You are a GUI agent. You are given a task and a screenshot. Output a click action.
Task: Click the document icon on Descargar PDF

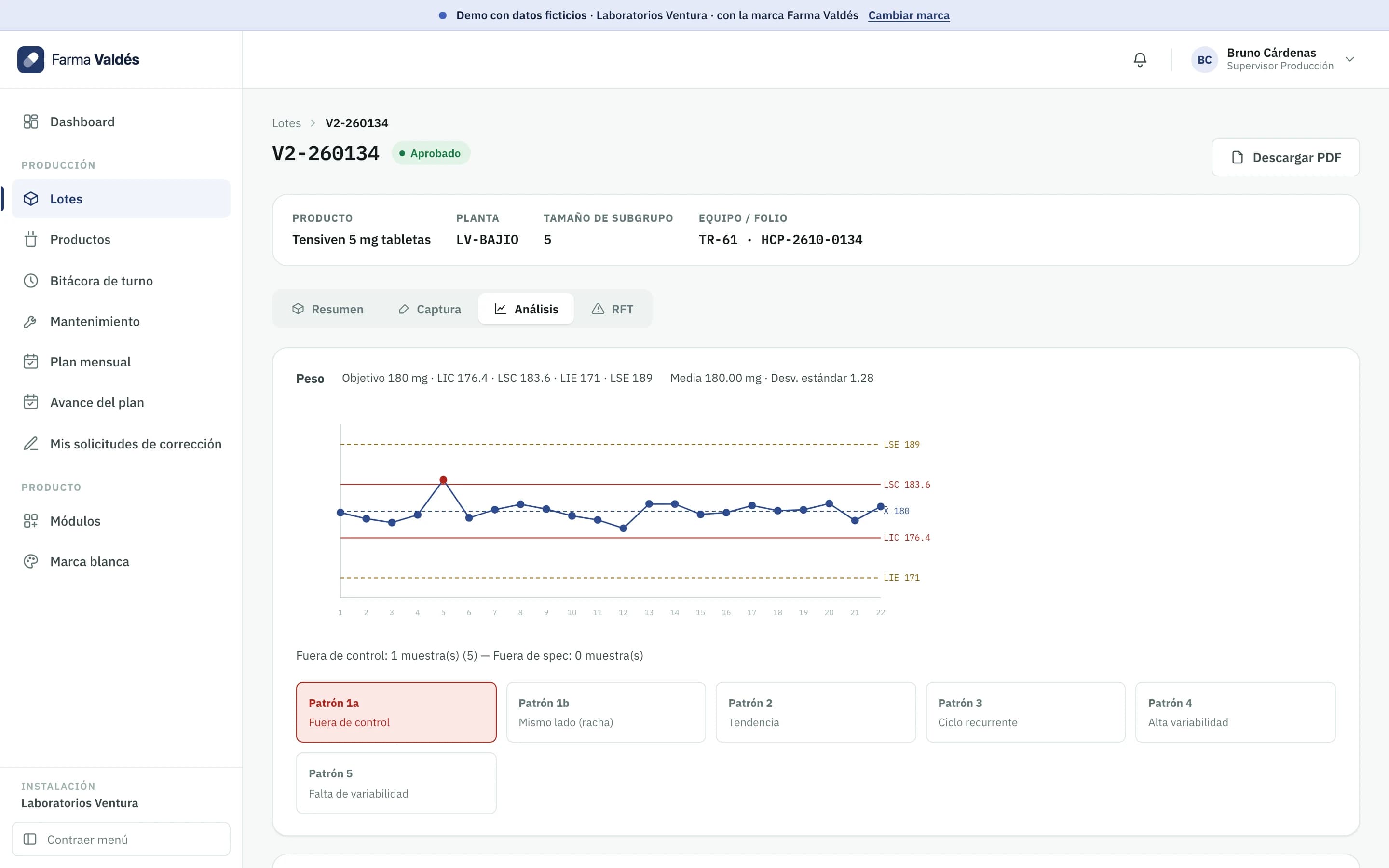(x=1238, y=157)
